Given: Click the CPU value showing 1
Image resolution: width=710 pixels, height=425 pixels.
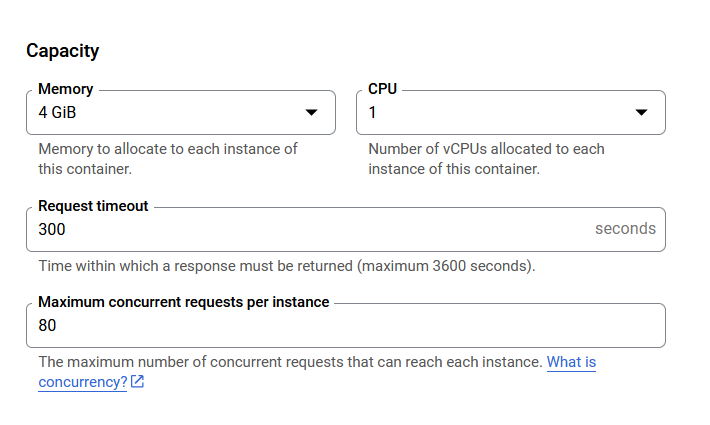Looking at the screenshot, I should pos(372,112).
